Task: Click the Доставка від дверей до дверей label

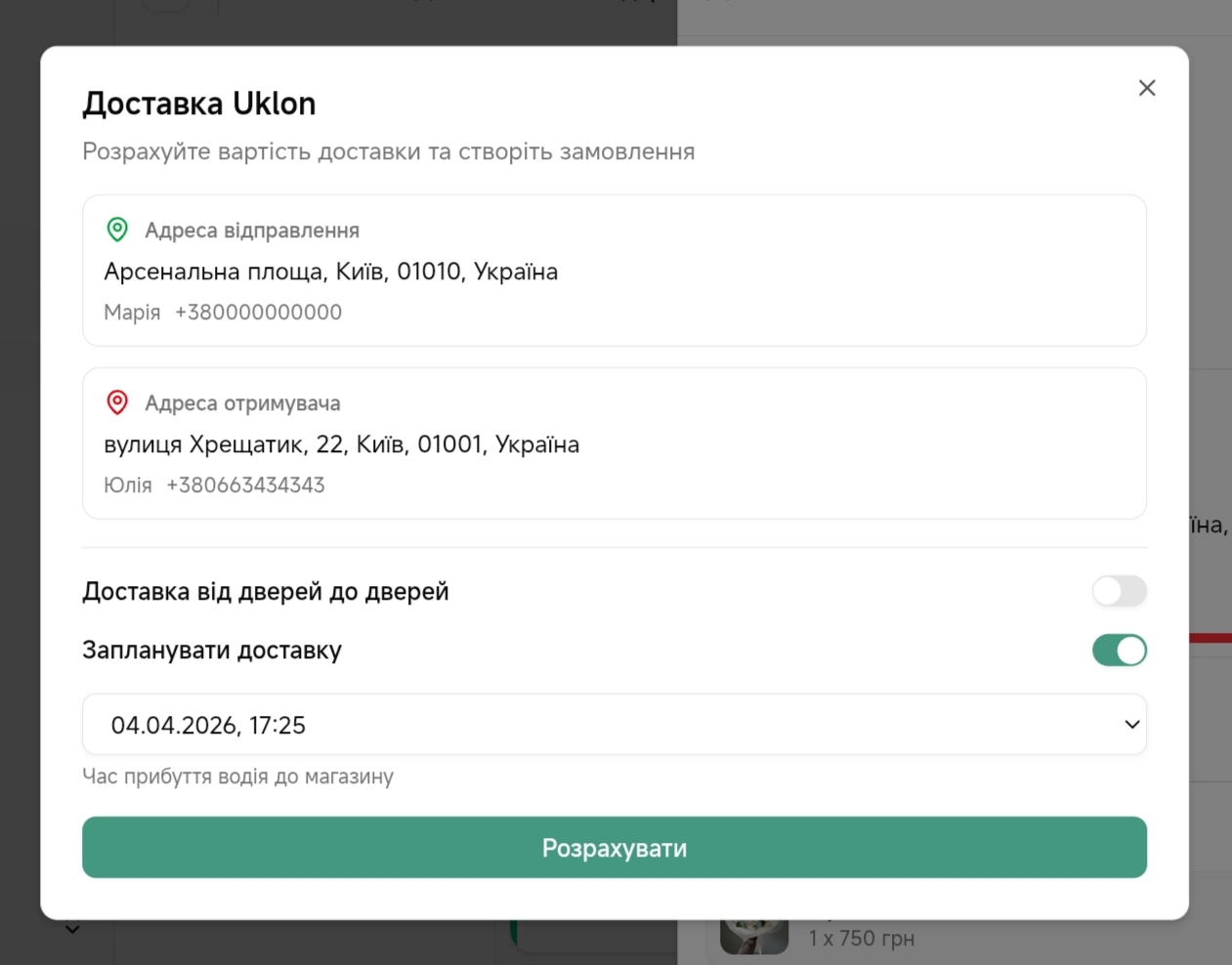Action: pyautogui.click(x=266, y=592)
